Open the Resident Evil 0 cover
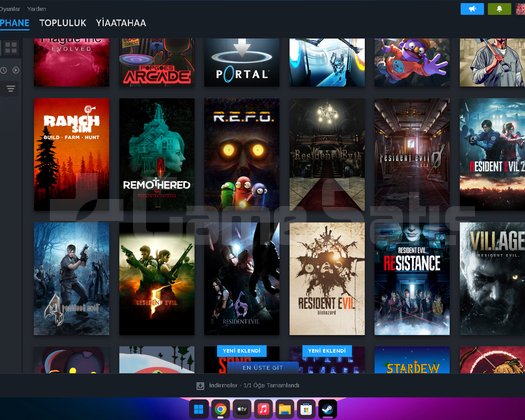The width and height of the screenshot is (525, 420). [412, 154]
